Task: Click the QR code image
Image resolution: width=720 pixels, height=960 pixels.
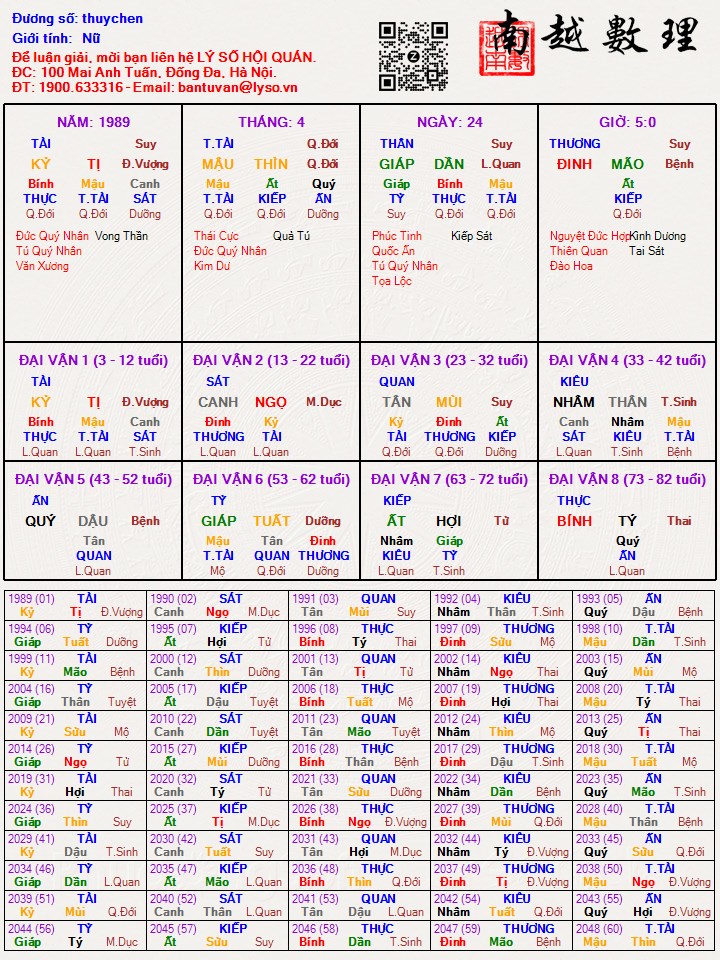Action: click(413, 56)
